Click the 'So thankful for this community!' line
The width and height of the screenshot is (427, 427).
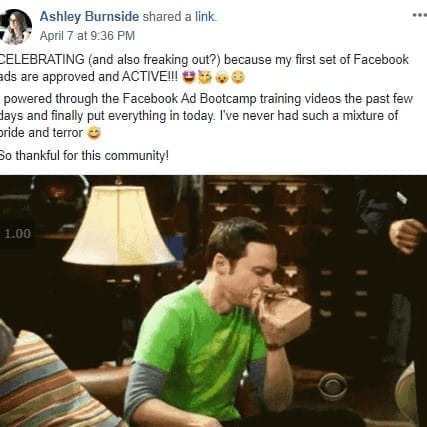84,155
